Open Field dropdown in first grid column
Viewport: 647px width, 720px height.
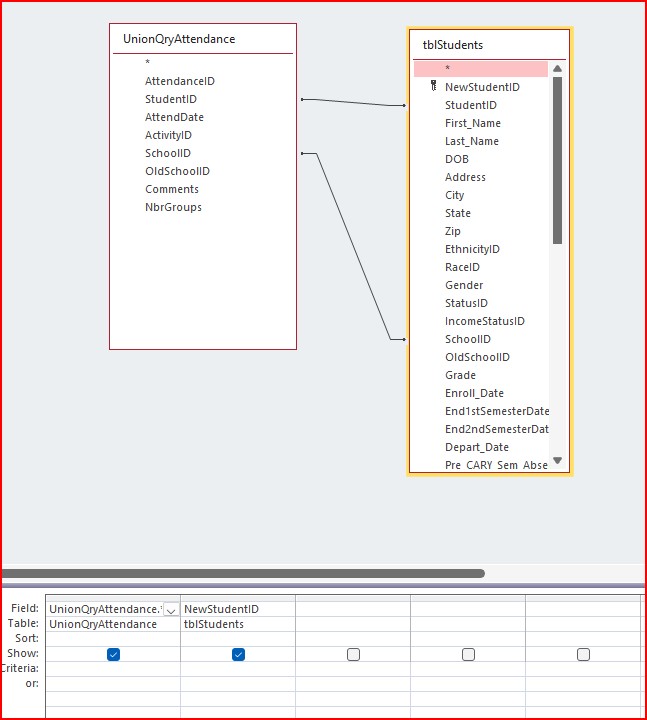(x=171, y=609)
